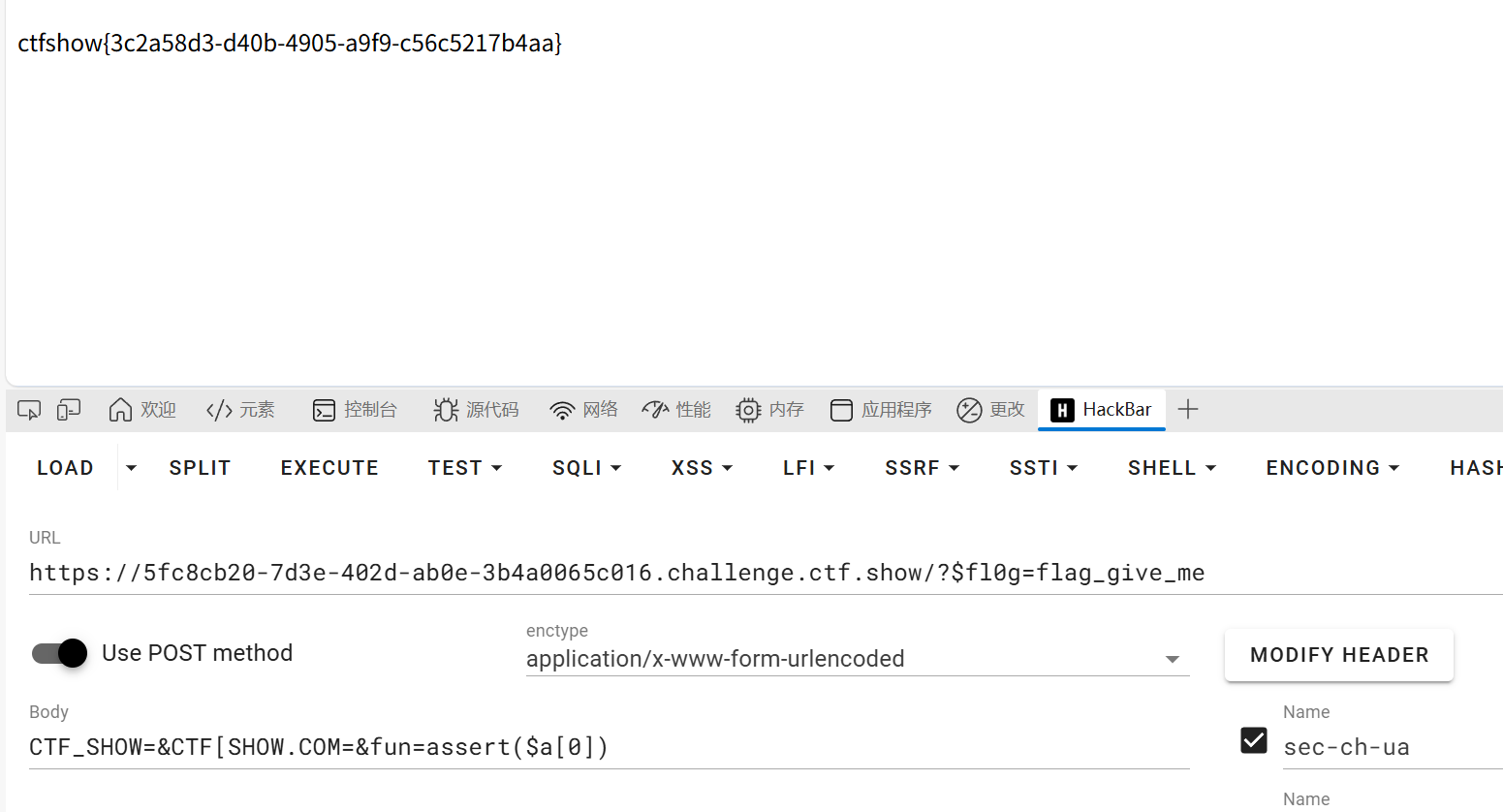
Task: Activate the inspect element picker icon
Action: [x=29, y=410]
